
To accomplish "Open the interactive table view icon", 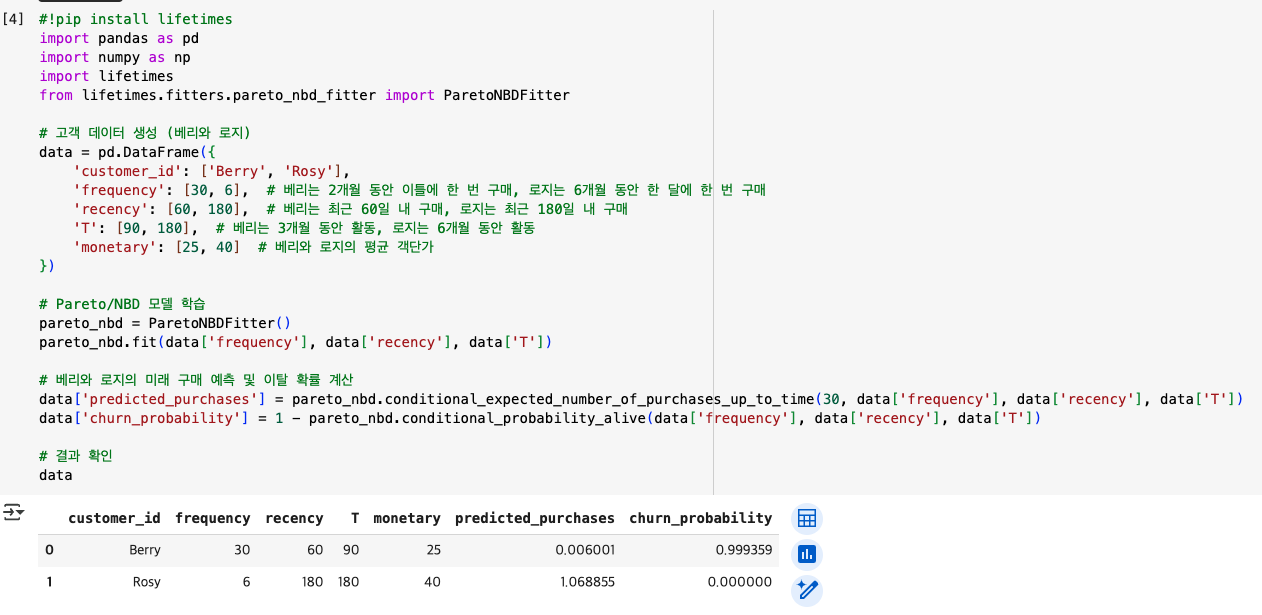I will tap(807, 518).
